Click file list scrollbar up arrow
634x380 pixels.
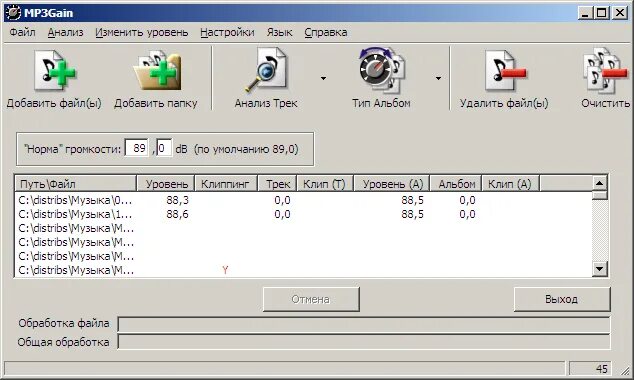point(600,183)
